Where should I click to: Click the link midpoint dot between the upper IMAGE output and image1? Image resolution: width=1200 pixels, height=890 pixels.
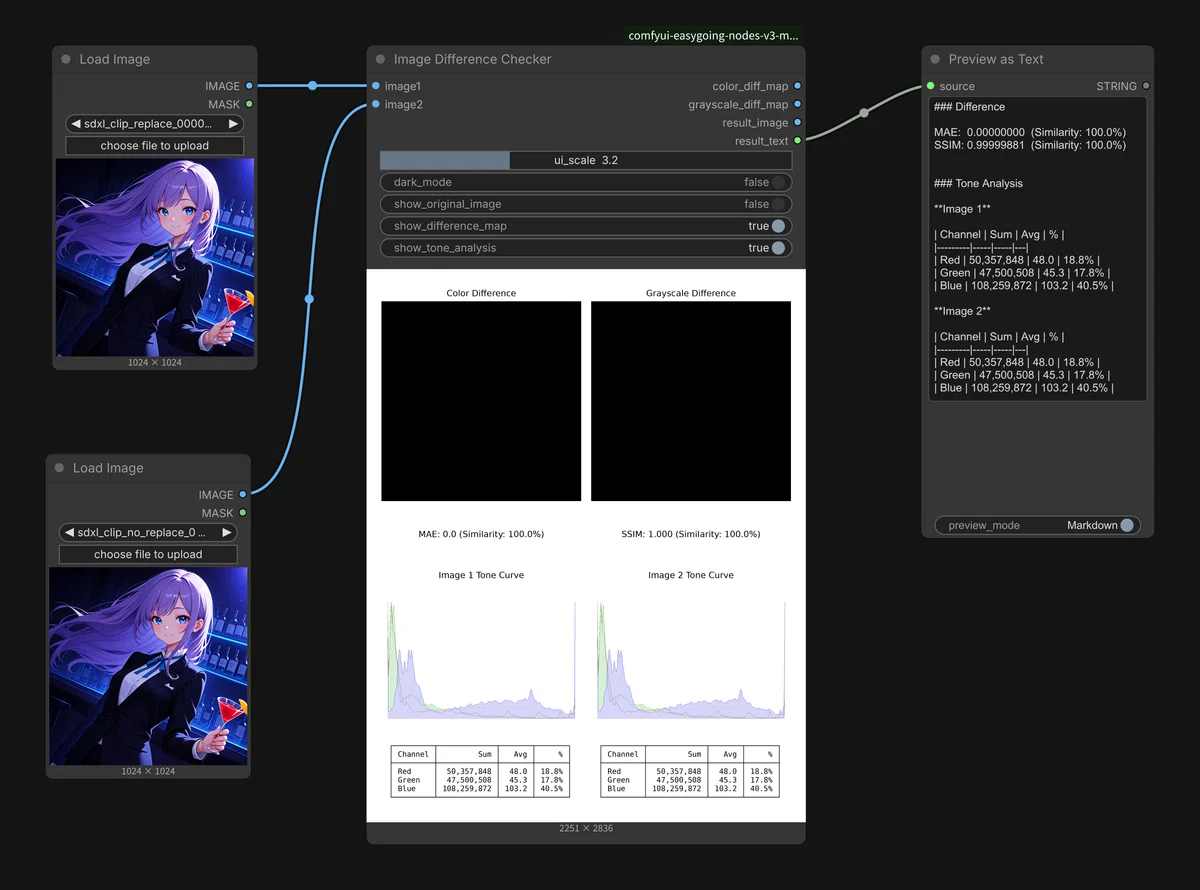[312, 86]
